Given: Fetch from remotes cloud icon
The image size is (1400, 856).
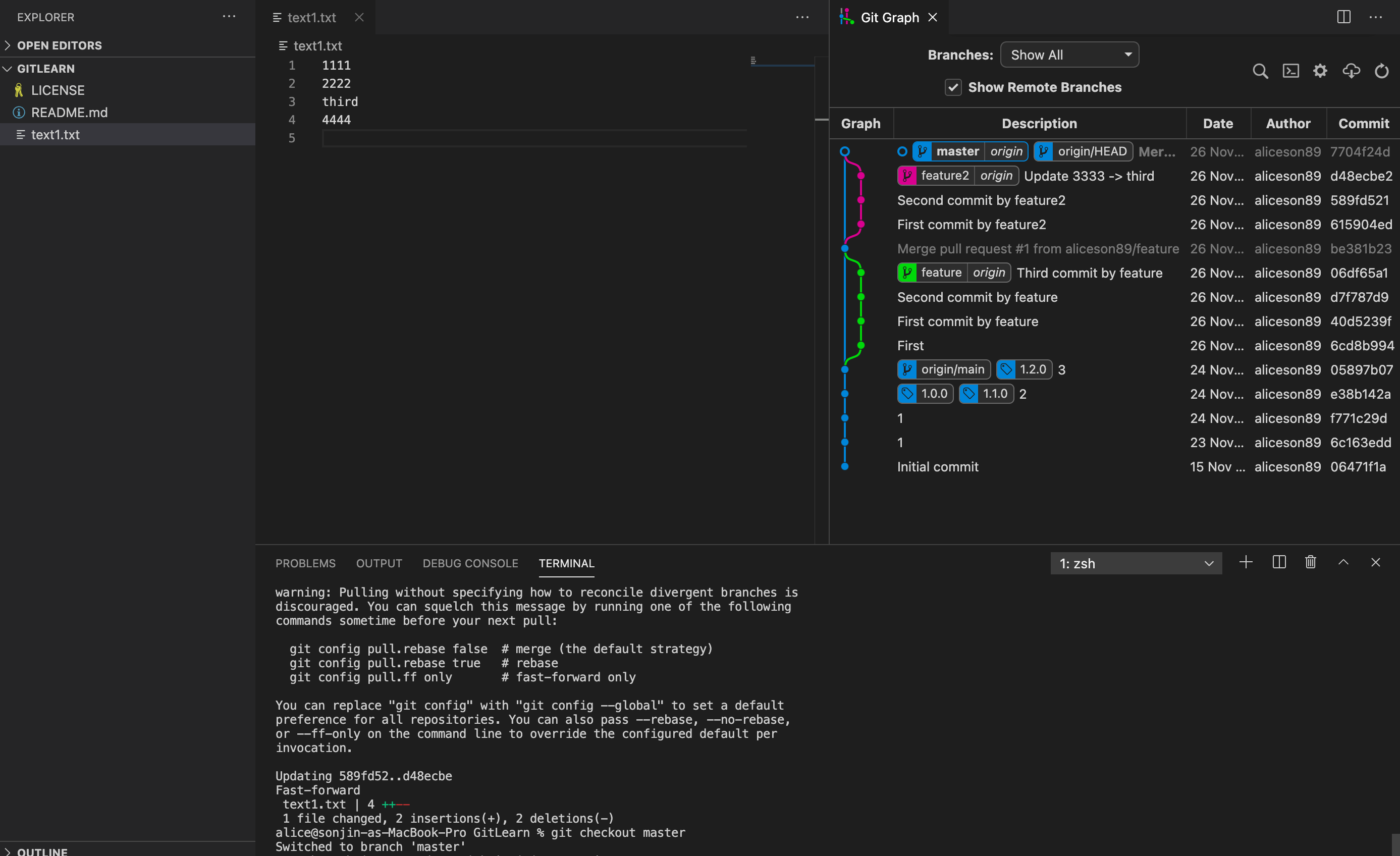Looking at the screenshot, I should pos(1351,71).
